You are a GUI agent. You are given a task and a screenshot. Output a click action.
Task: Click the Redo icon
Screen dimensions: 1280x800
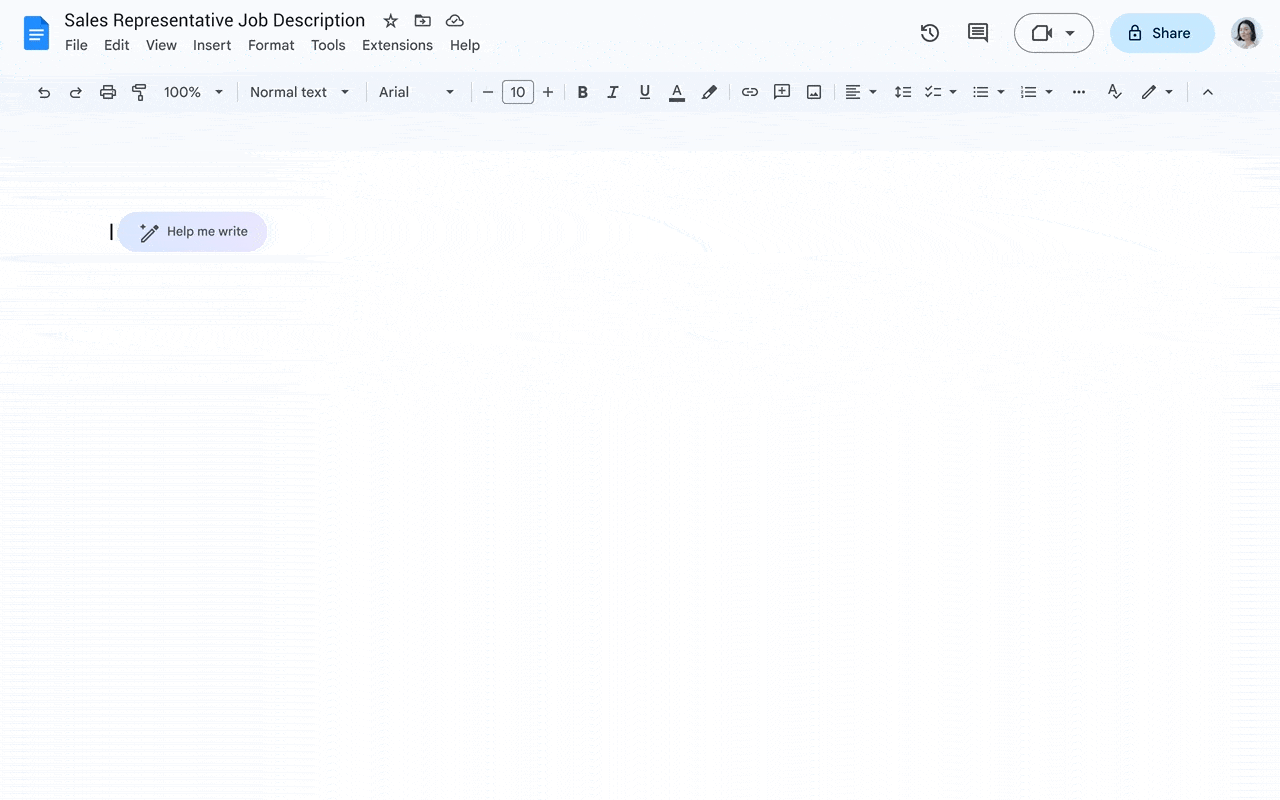[x=76, y=91]
